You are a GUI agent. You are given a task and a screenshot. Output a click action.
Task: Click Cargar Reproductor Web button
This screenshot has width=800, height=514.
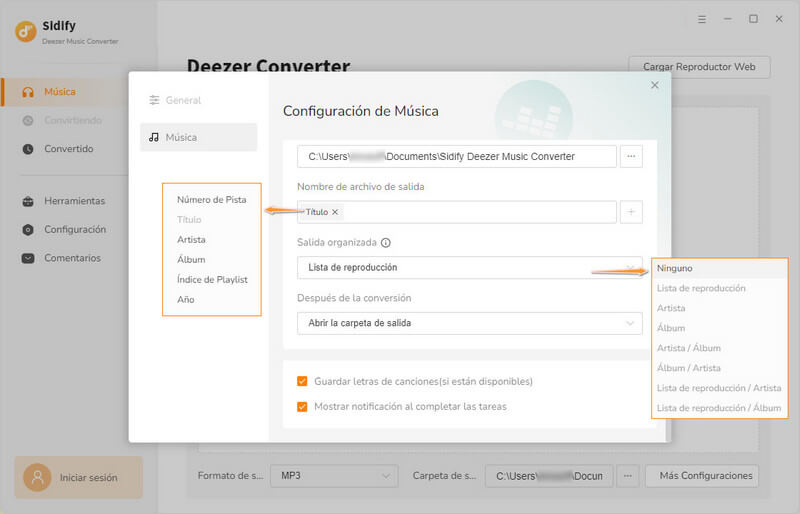pyautogui.click(x=699, y=67)
